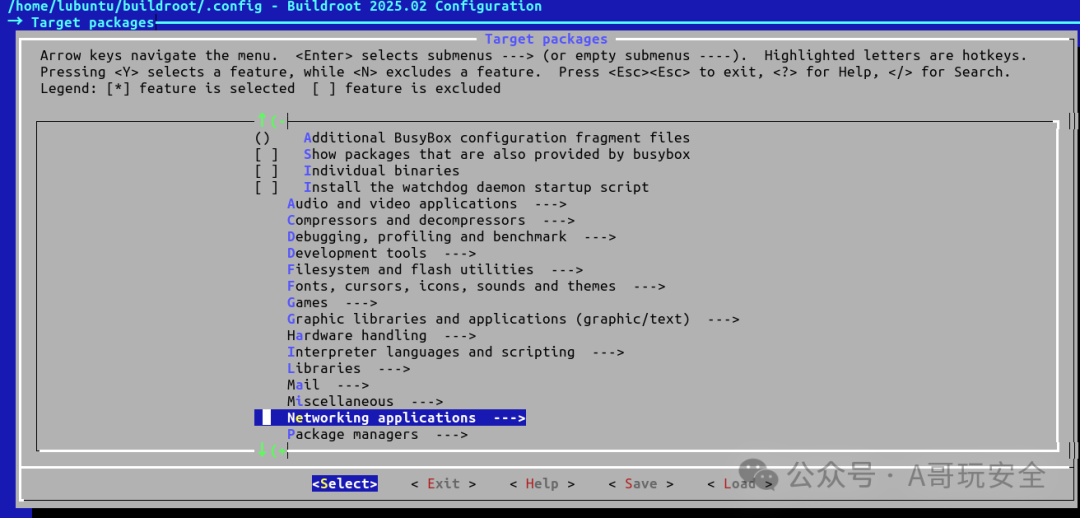The width and height of the screenshot is (1080, 518).
Task: Open 'Debugging, profiling and benchmark' submenu
Action: pyautogui.click(x=452, y=237)
